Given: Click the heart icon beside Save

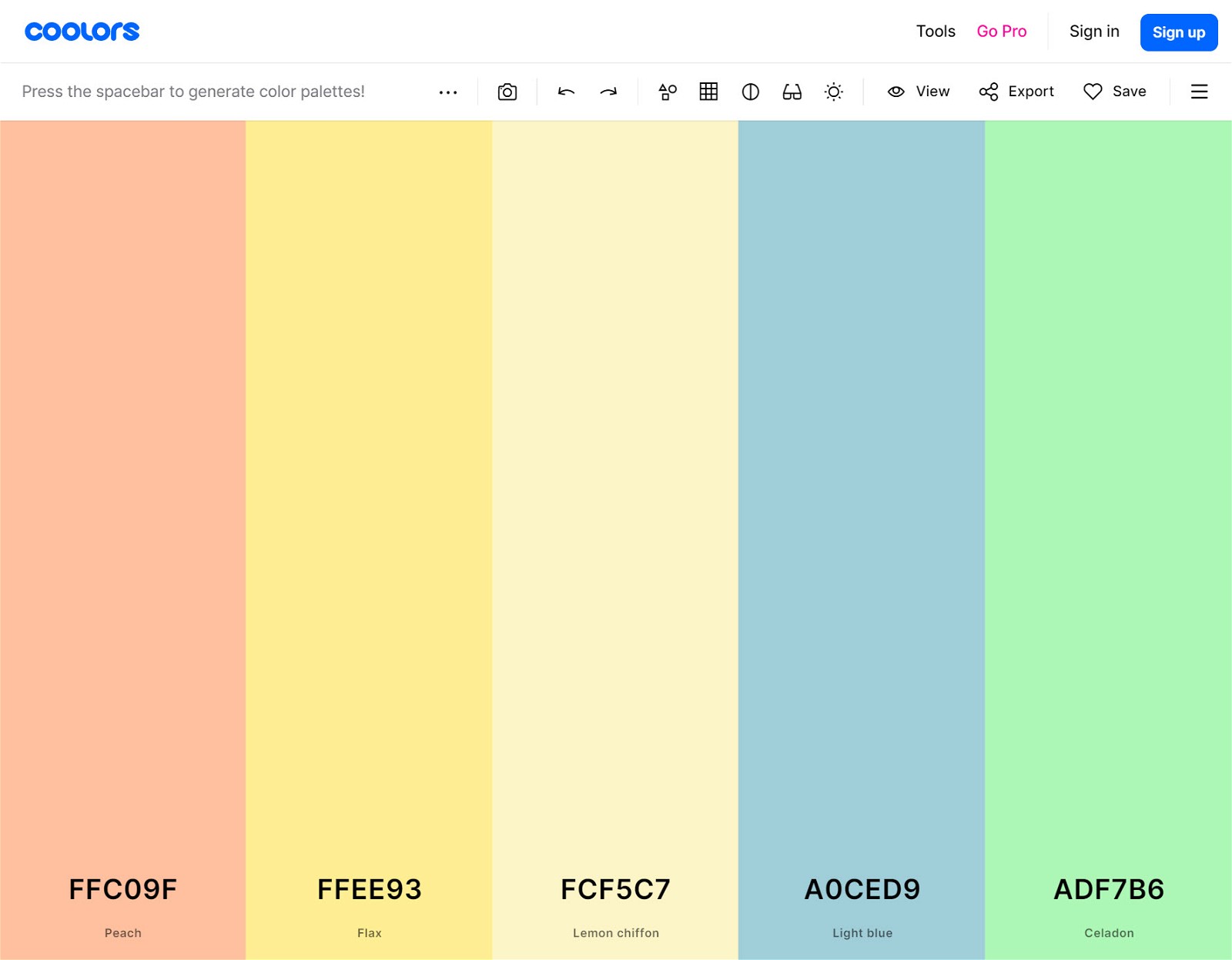Looking at the screenshot, I should coord(1093,92).
